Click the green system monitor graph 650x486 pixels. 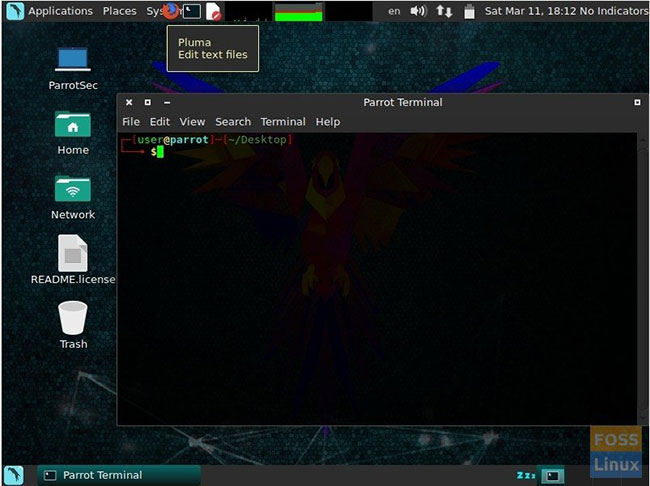click(x=298, y=12)
